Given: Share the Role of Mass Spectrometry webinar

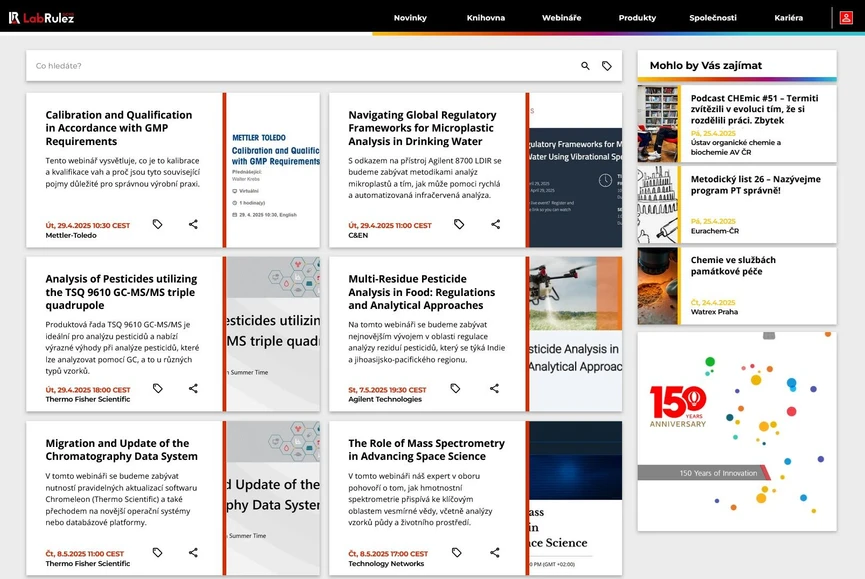Looking at the screenshot, I should point(495,553).
